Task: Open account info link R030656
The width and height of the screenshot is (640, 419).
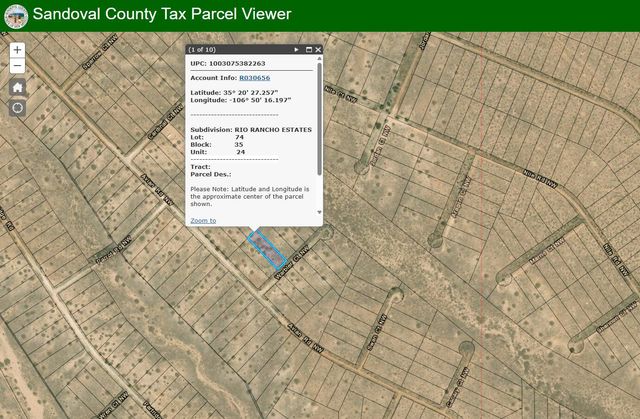Action: click(254, 77)
